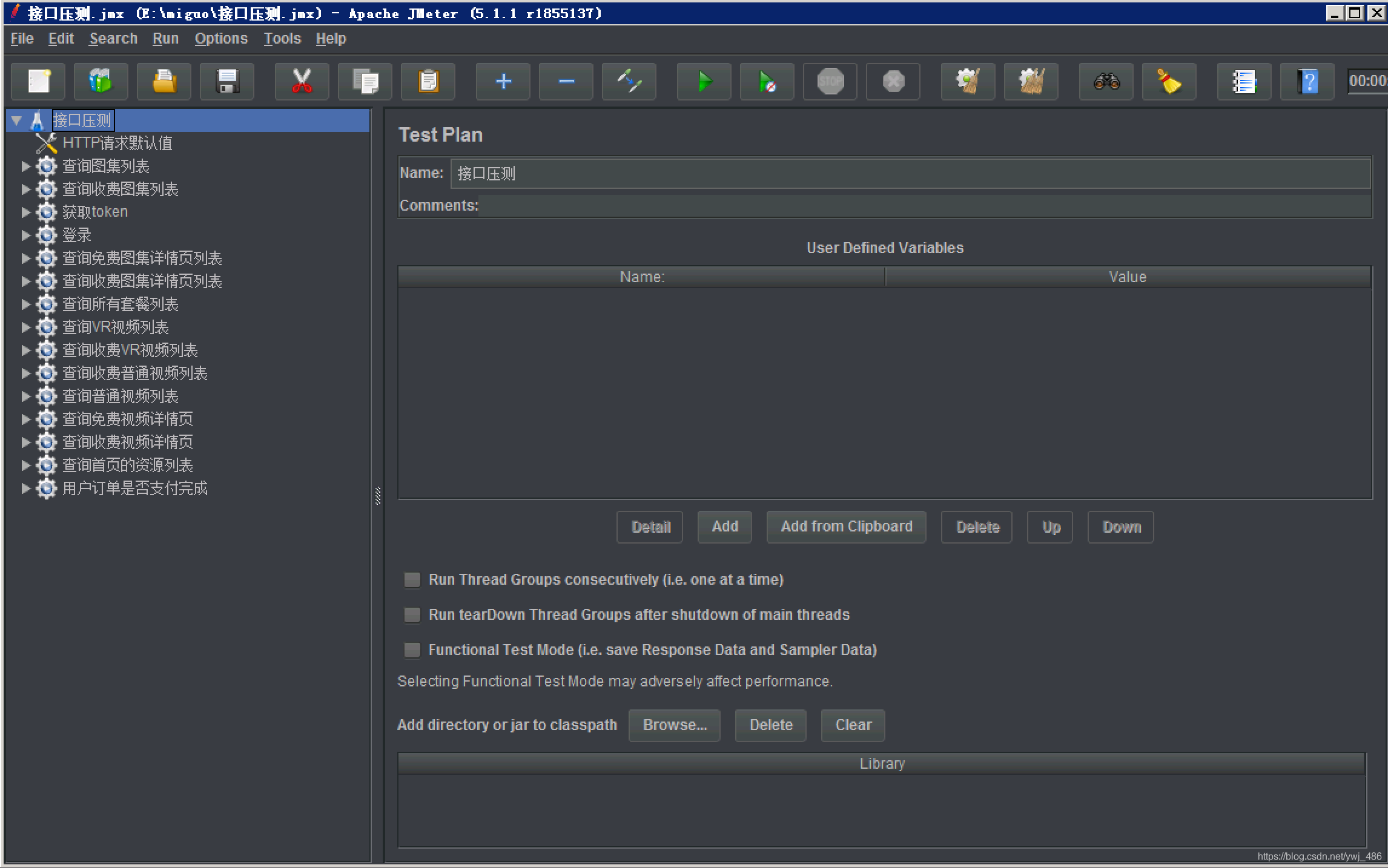Open the Tools menu
Viewport: 1388px width, 868px height.
pos(282,39)
